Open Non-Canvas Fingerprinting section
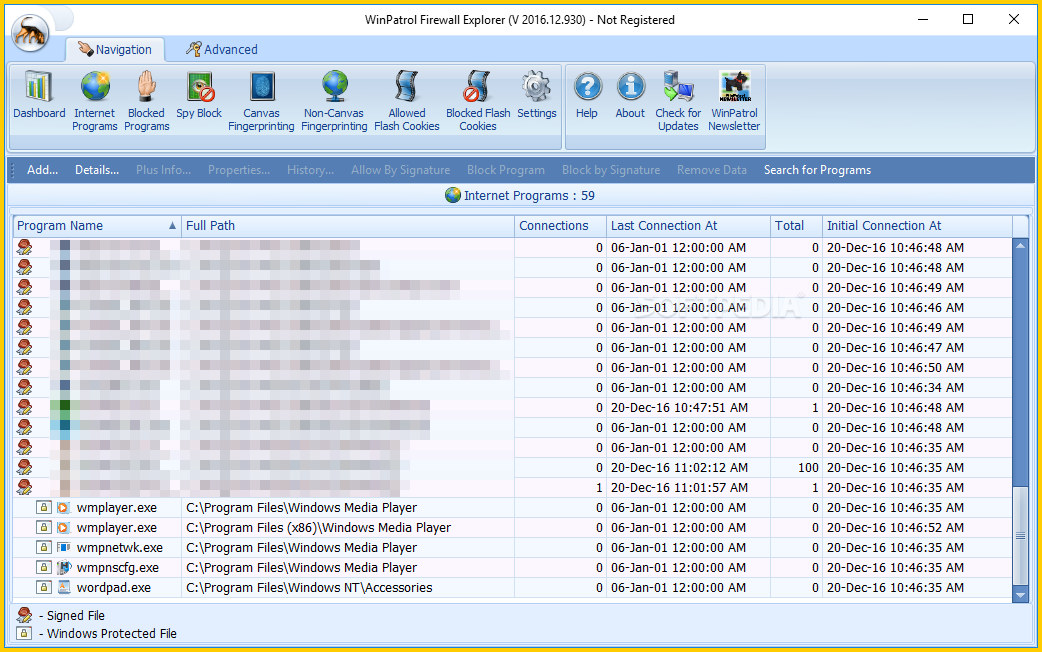This screenshot has width=1042, height=652. [x=334, y=101]
